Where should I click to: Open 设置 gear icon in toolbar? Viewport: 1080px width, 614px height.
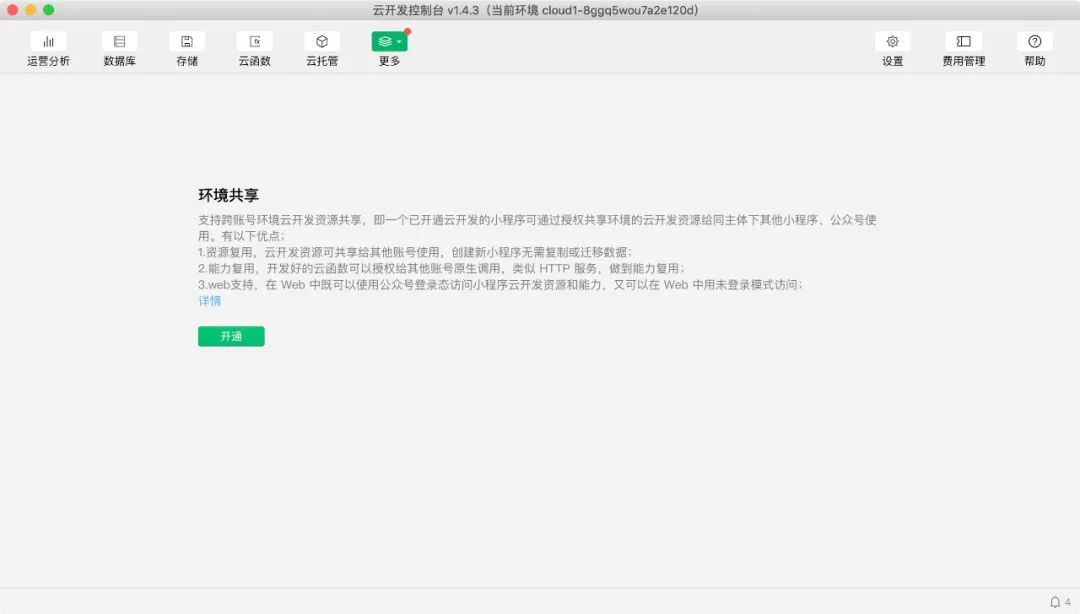[x=892, y=42]
